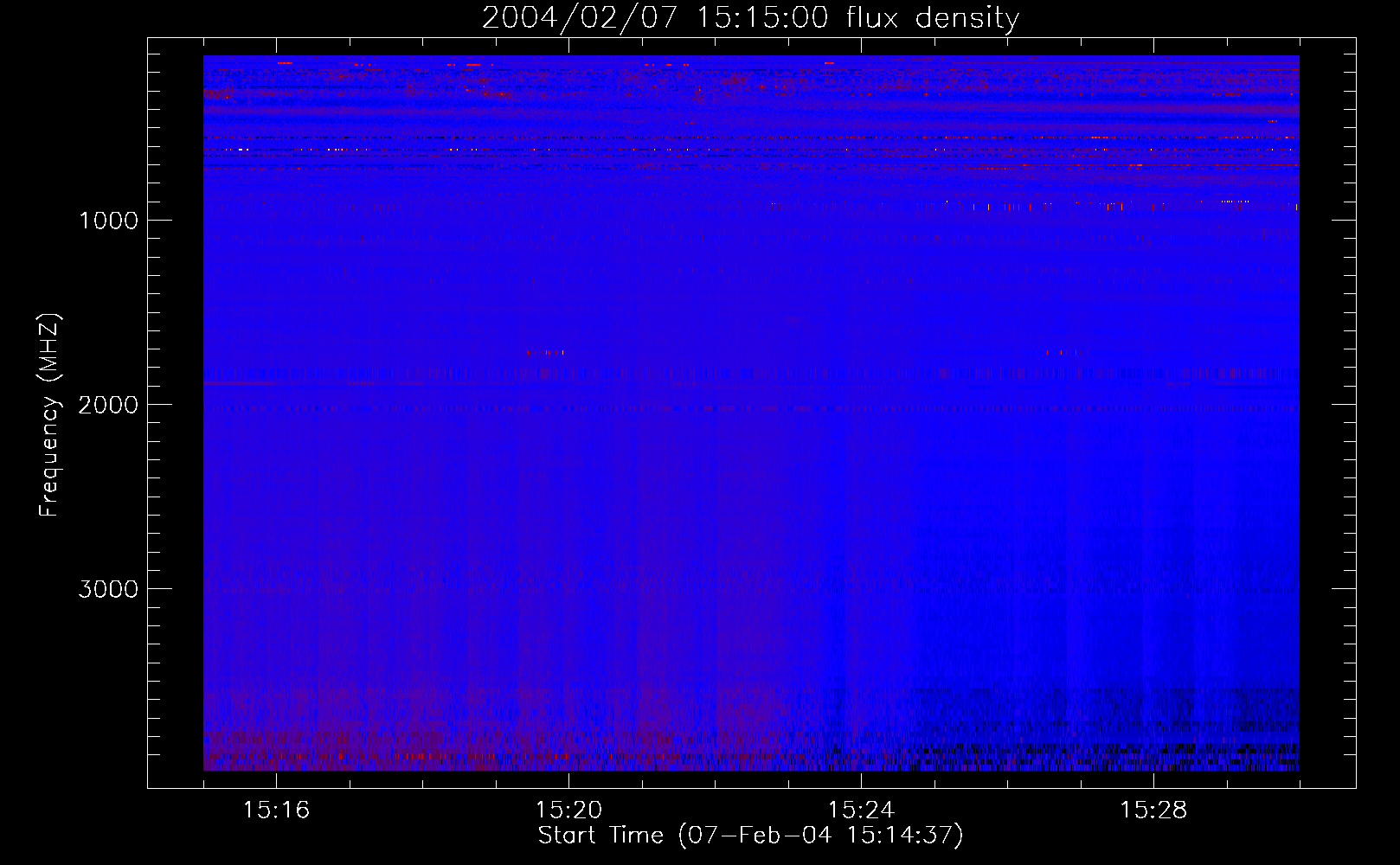The width and height of the screenshot is (1400, 865).
Task: Click the plot title '2004/02/07 15:15:00 flux density'
Action: pos(750,18)
